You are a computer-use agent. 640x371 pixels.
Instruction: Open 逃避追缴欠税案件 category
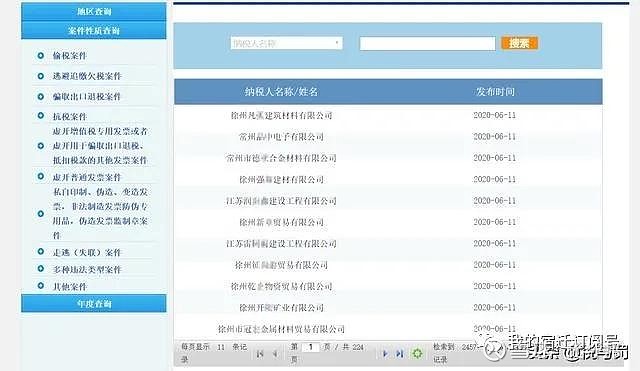[x=87, y=76]
